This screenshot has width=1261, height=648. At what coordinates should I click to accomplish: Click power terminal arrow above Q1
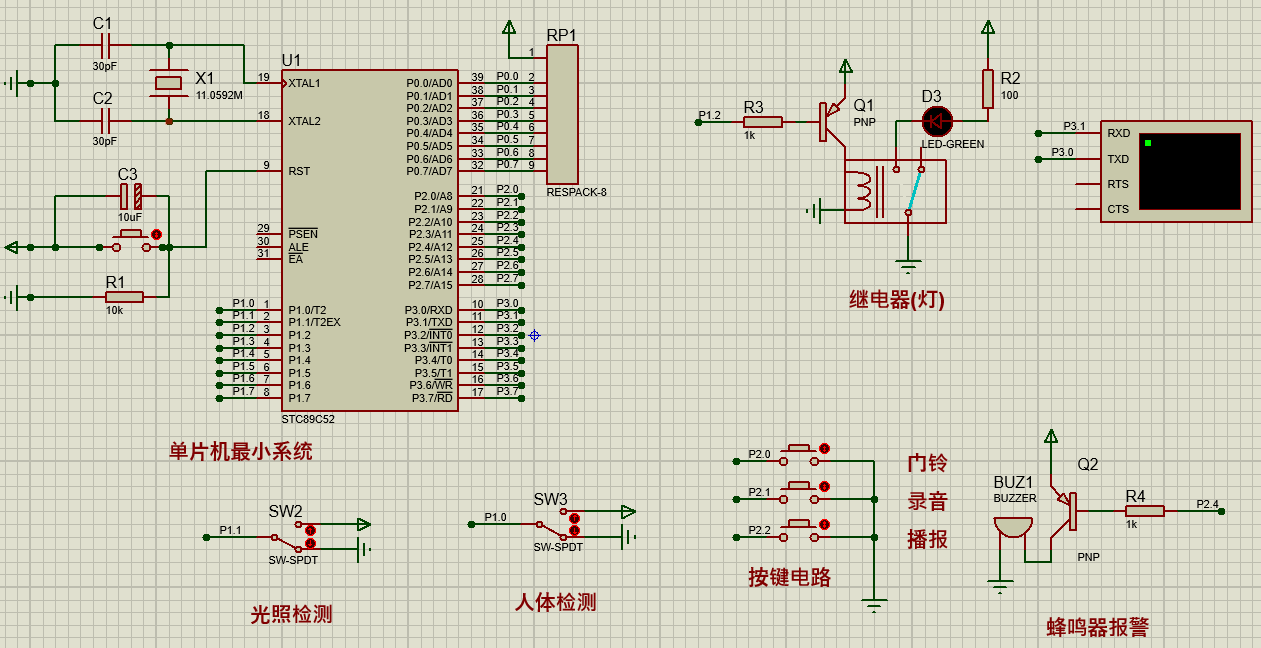point(845,66)
